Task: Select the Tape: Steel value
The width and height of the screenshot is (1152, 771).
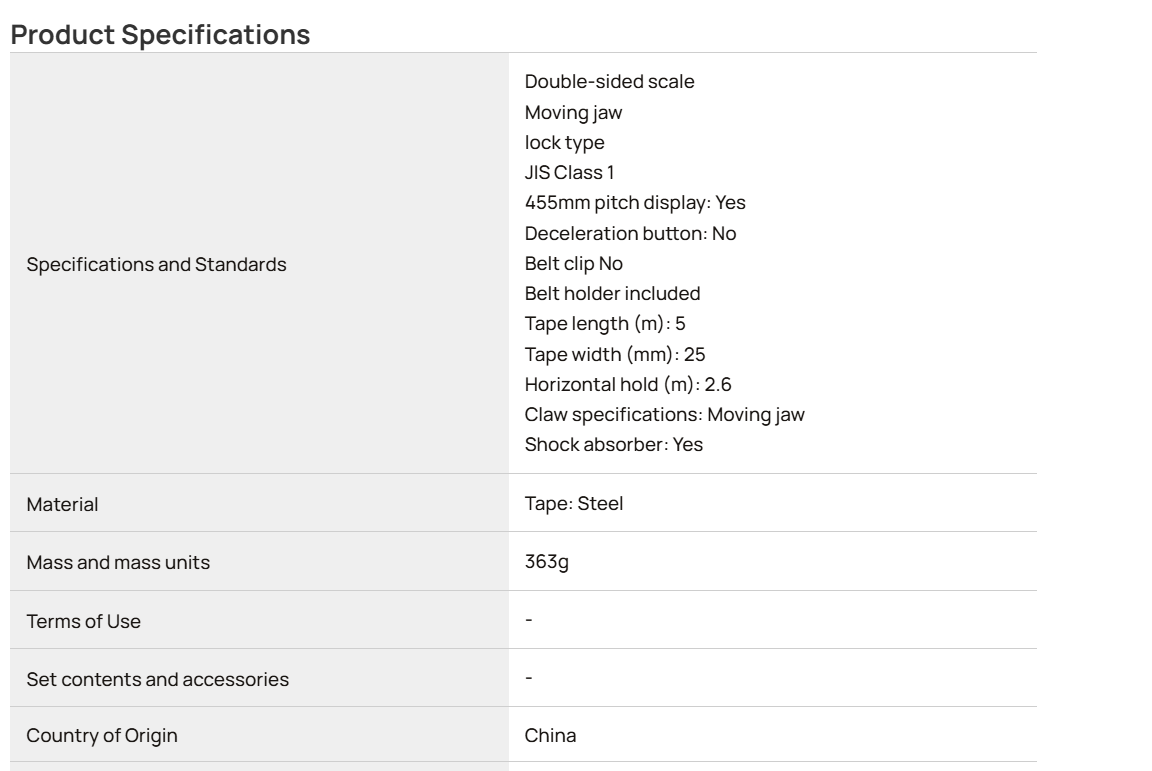Action: point(574,504)
